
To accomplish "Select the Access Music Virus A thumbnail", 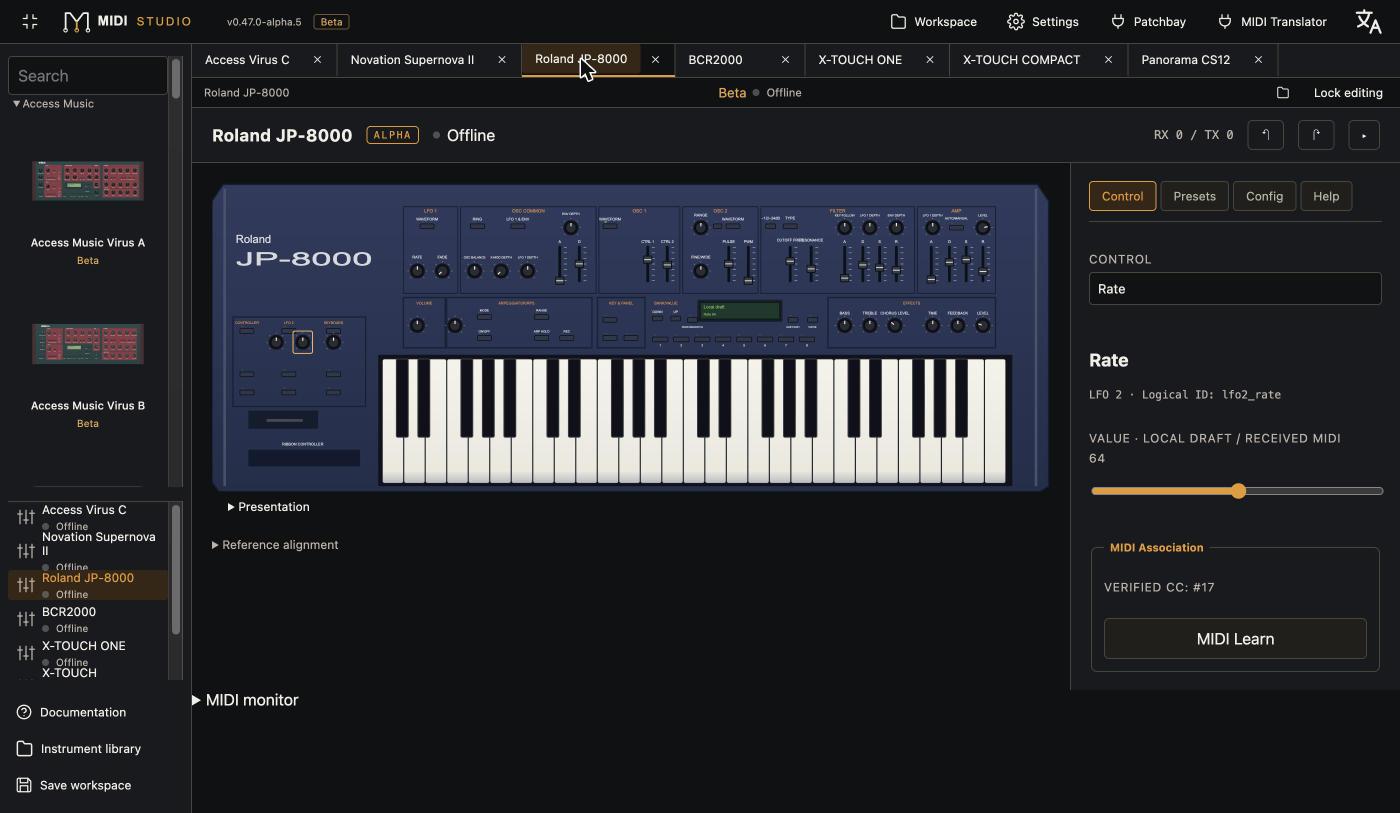I will coord(88,181).
